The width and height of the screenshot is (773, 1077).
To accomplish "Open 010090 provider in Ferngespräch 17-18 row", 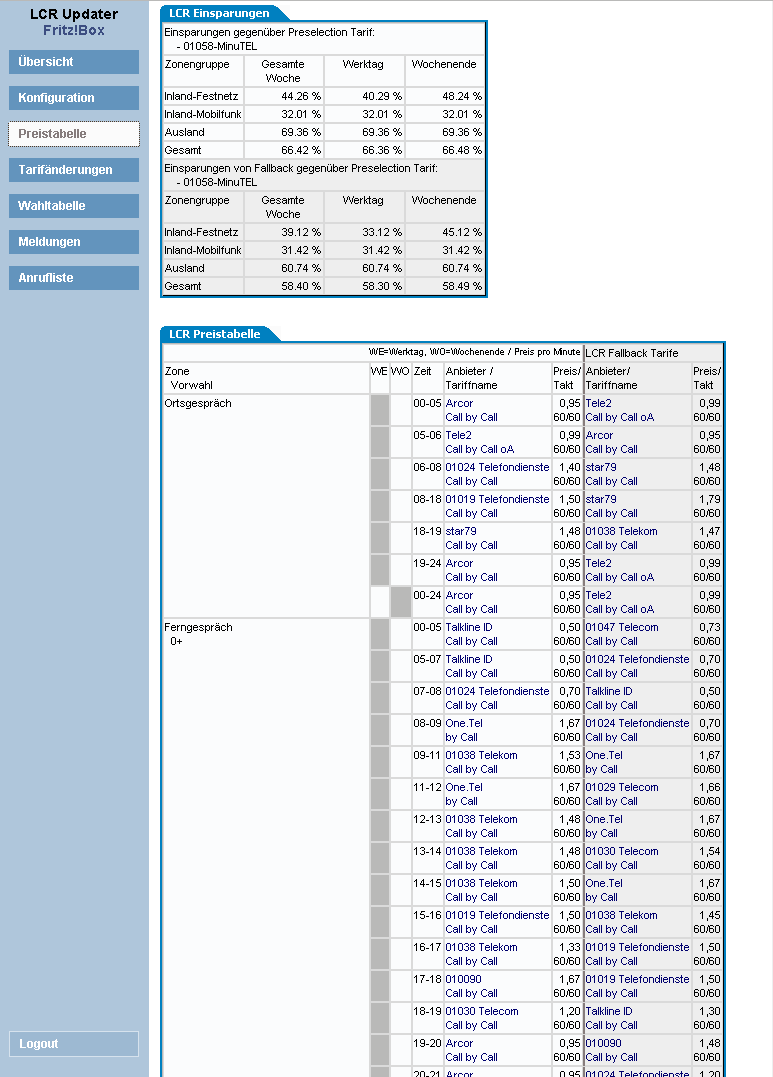I will (x=463, y=980).
